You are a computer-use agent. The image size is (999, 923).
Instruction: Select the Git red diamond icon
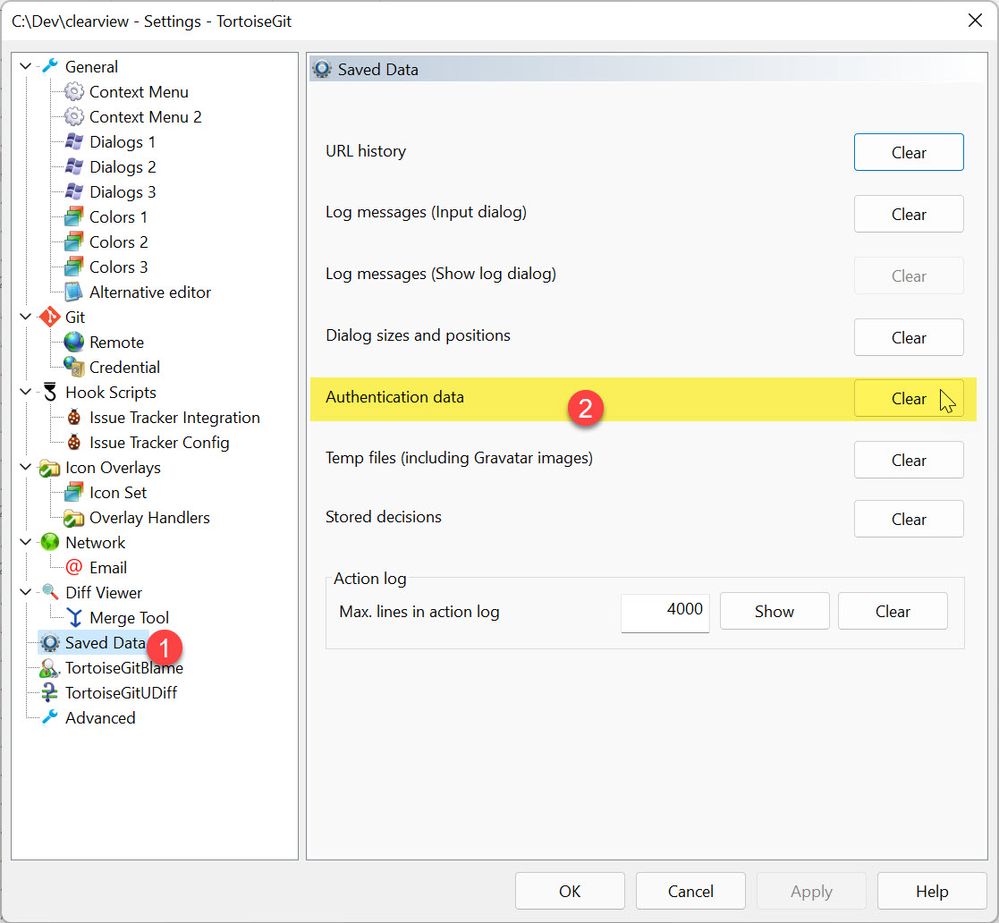click(x=50, y=317)
